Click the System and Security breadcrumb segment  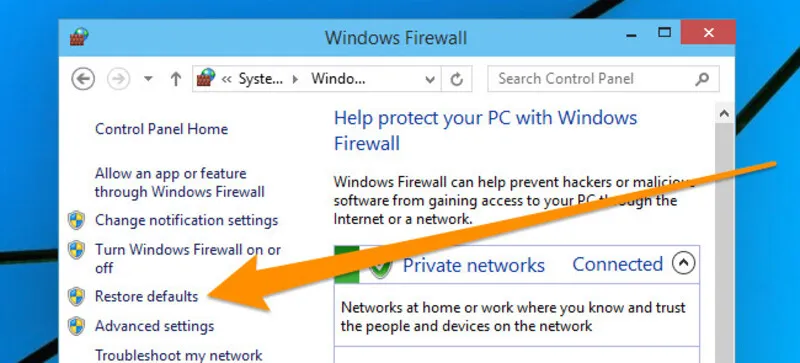[260, 79]
